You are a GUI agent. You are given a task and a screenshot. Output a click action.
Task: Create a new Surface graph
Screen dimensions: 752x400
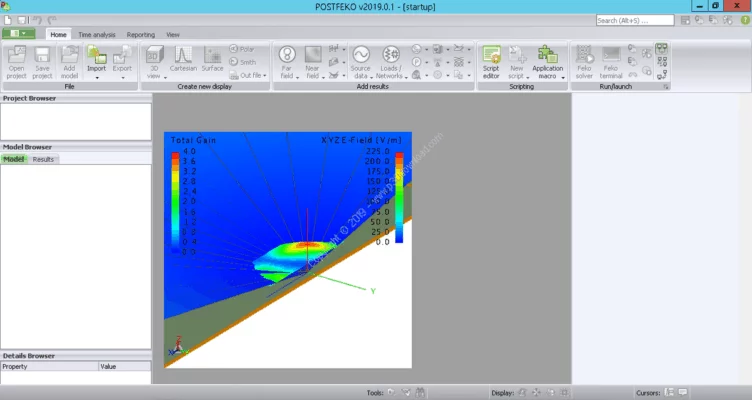coord(212,59)
